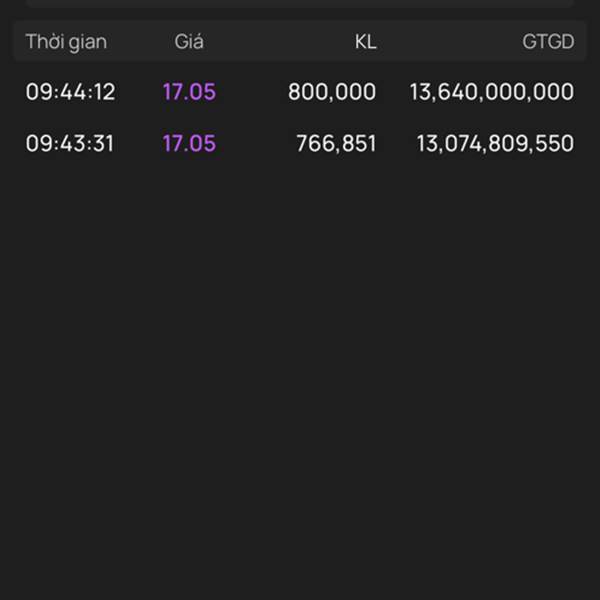Click the GTGD column header
Image resolution: width=600 pixels, height=600 pixels.
[548, 42]
